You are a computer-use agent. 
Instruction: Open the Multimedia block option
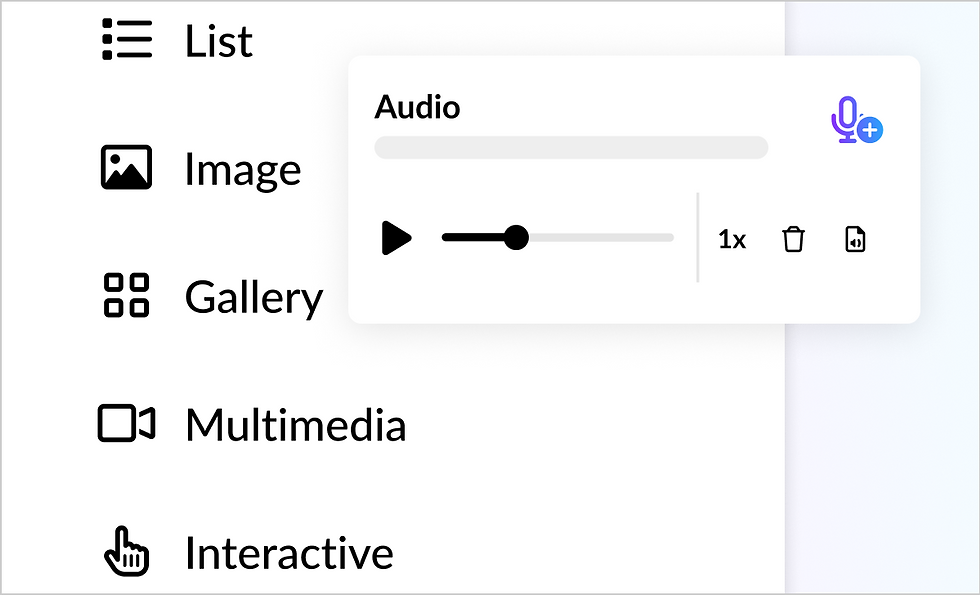tap(296, 426)
